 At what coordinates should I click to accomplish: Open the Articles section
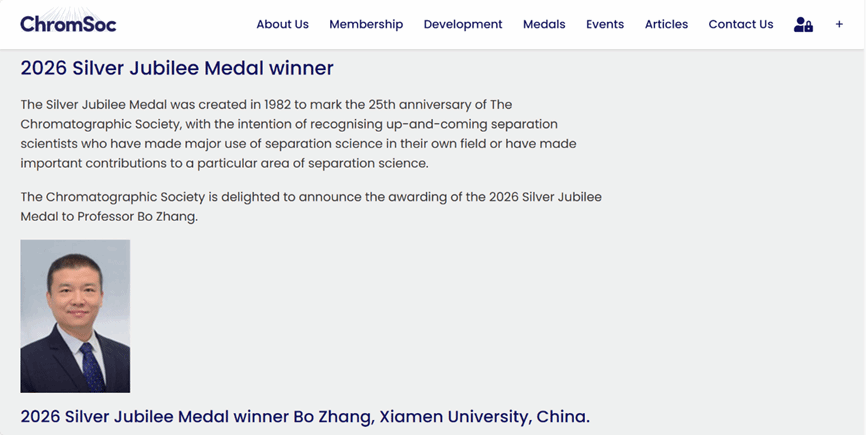point(666,24)
